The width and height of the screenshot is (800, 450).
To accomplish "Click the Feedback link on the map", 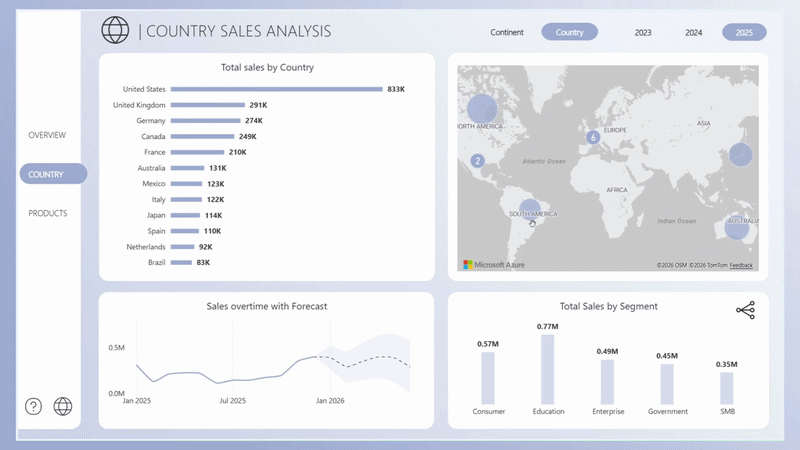I will [741, 266].
